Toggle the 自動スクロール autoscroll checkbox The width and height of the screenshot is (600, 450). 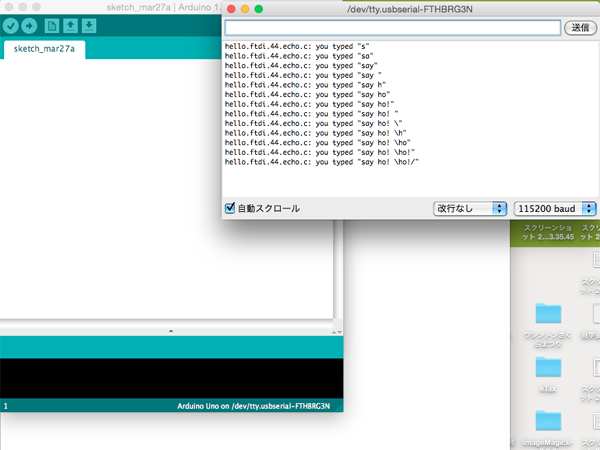click(230, 208)
